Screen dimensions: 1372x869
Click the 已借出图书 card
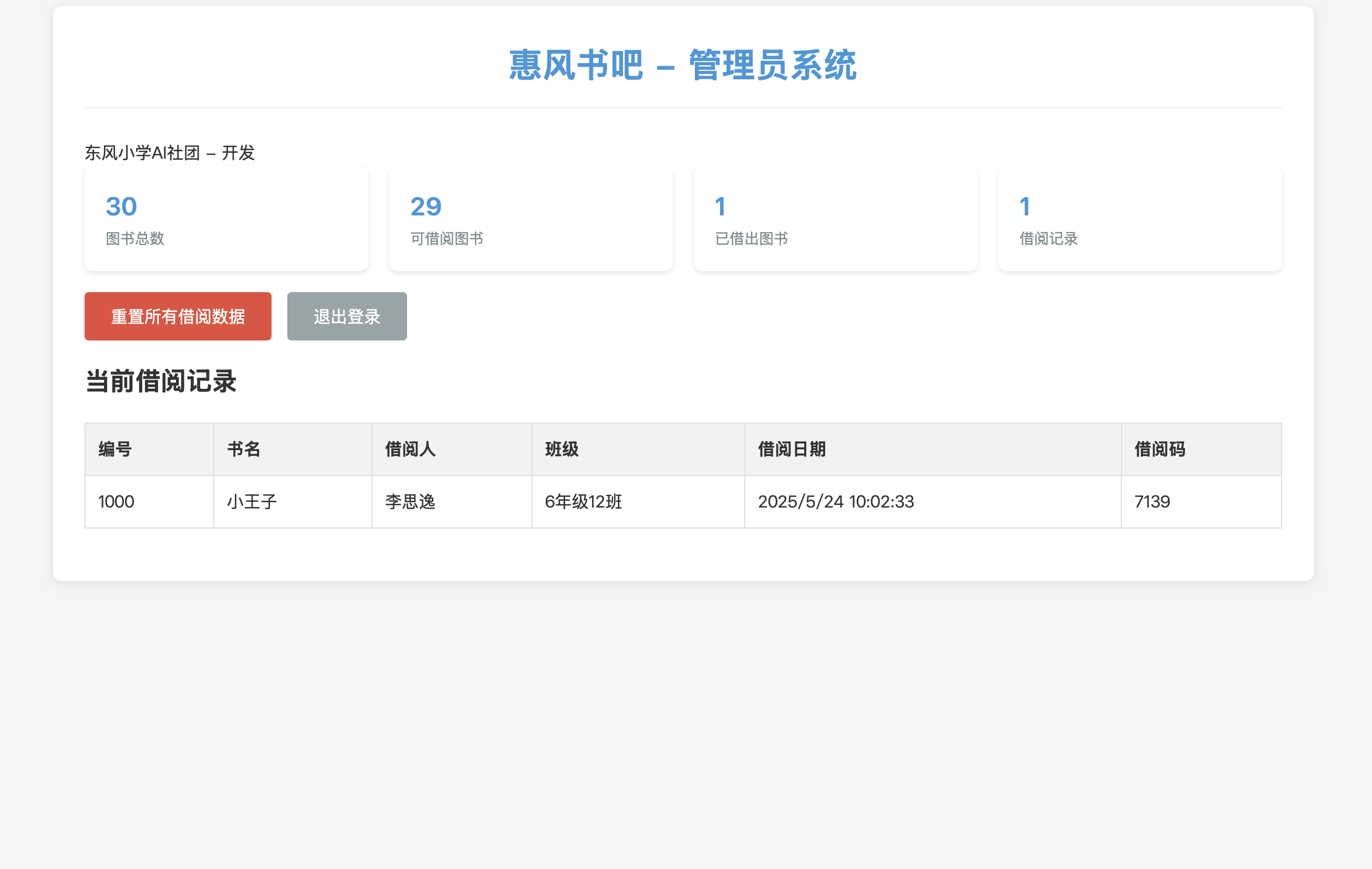click(835, 218)
